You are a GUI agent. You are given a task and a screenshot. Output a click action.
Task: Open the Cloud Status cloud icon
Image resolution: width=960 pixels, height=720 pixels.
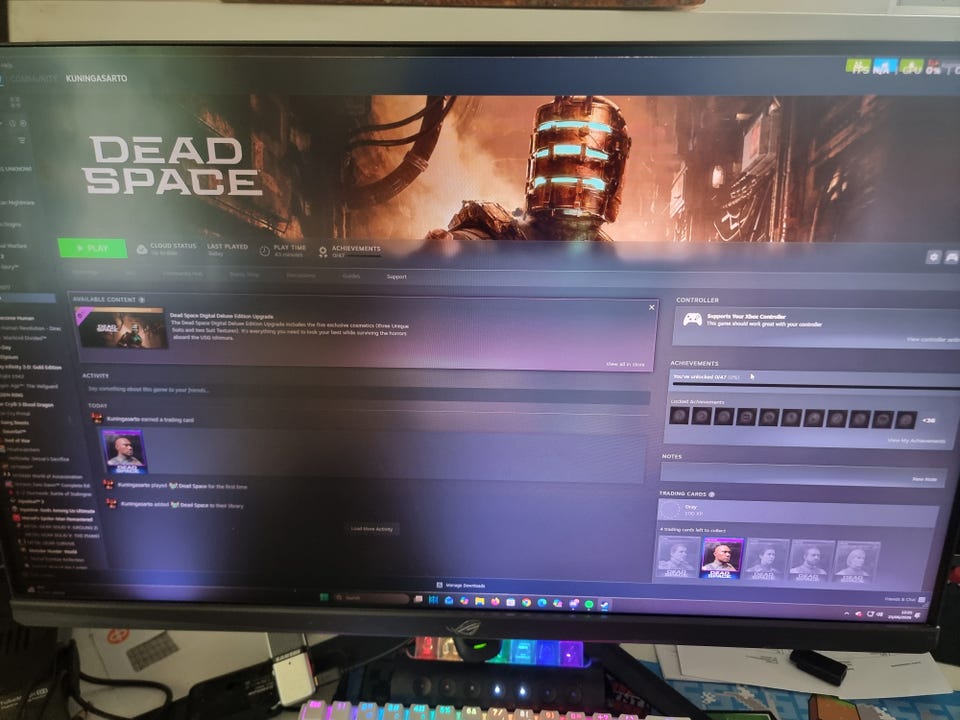click(141, 249)
